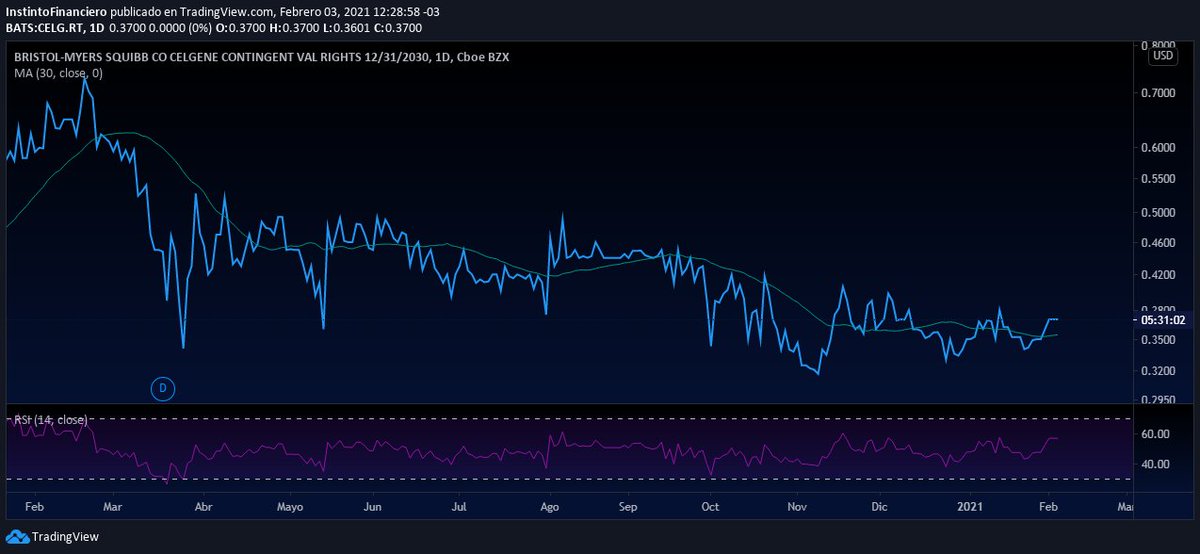Click the TradingView logo icon
The image size is (1200, 554).
click(18, 537)
